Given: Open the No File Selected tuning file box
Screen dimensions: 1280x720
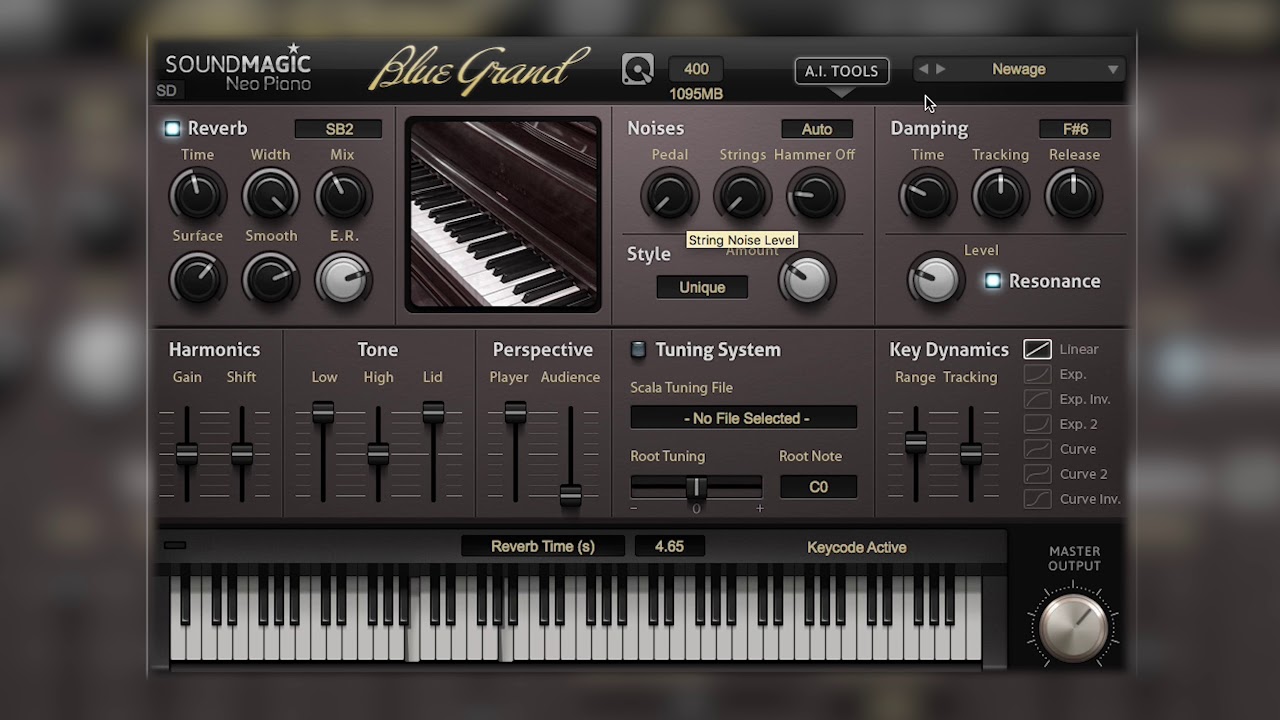Looking at the screenshot, I should click(743, 418).
